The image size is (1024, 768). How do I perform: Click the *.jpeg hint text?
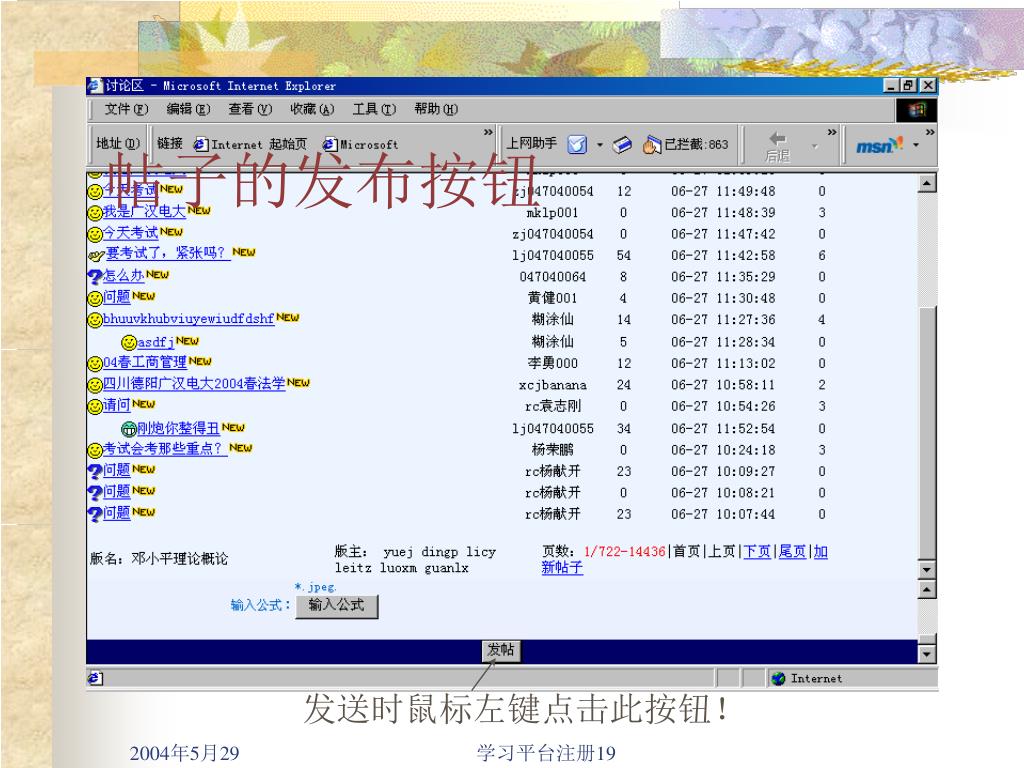click(x=315, y=586)
